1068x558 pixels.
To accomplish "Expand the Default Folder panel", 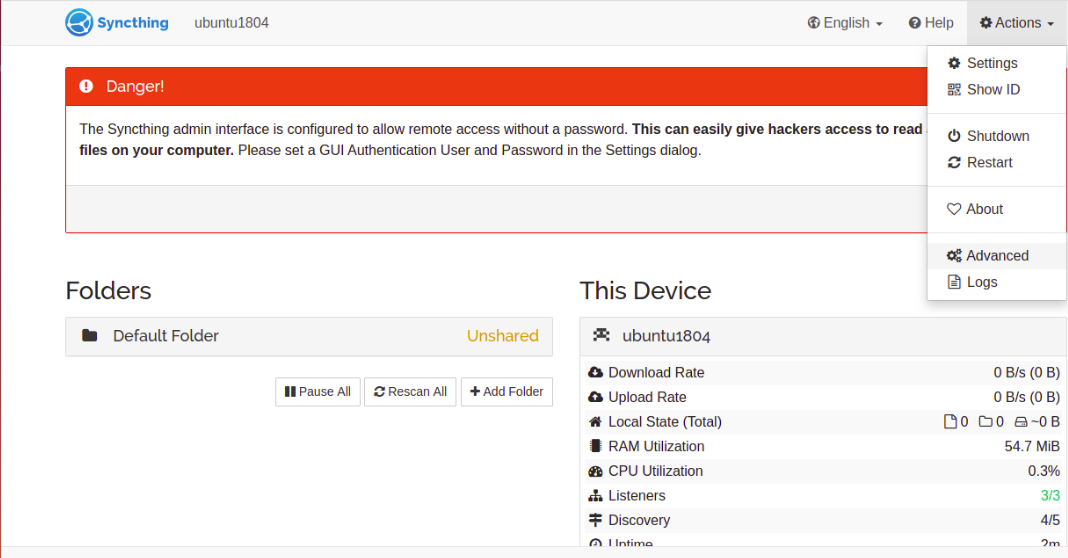I will click(309, 336).
